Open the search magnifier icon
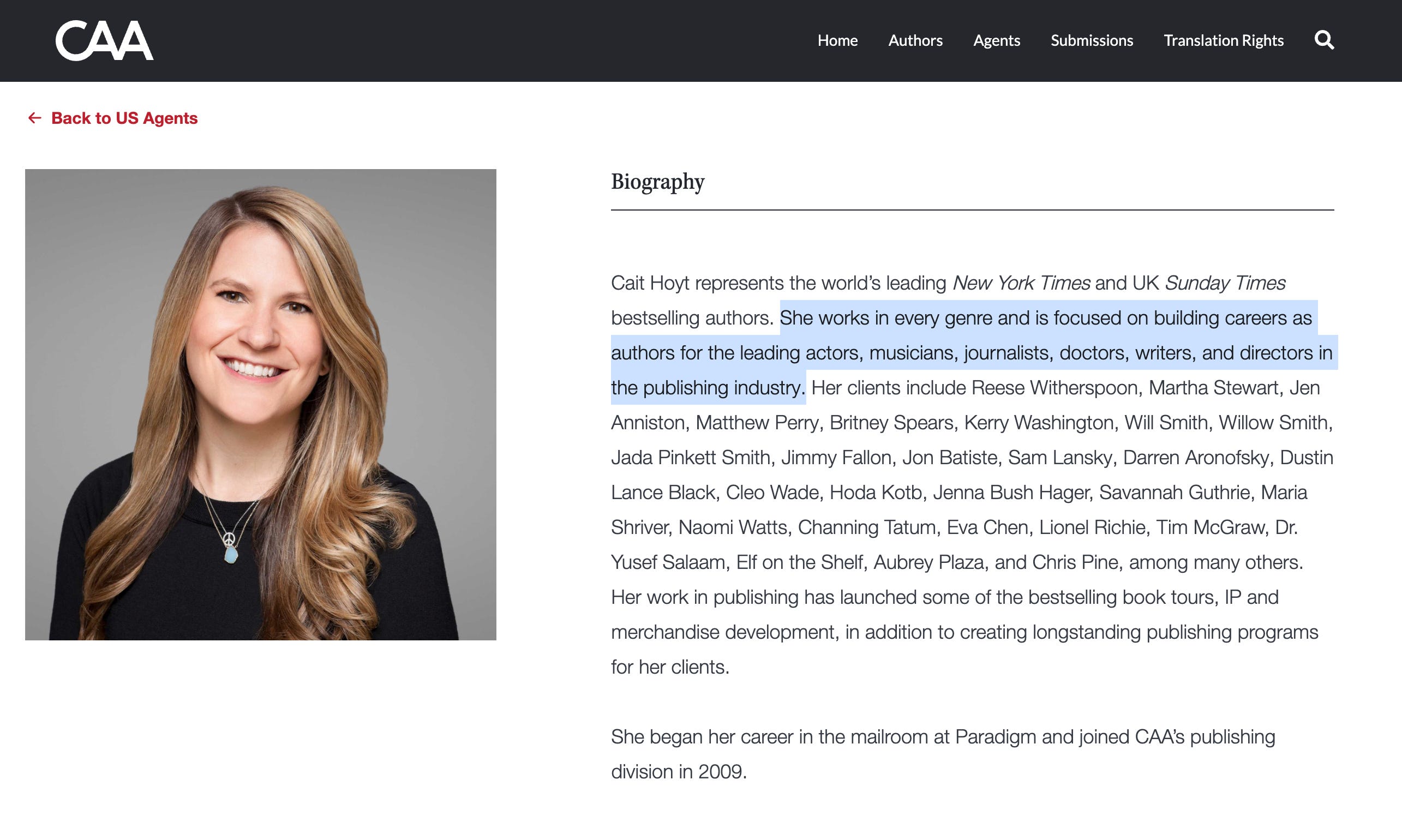1402x840 pixels. [1323, 40]
